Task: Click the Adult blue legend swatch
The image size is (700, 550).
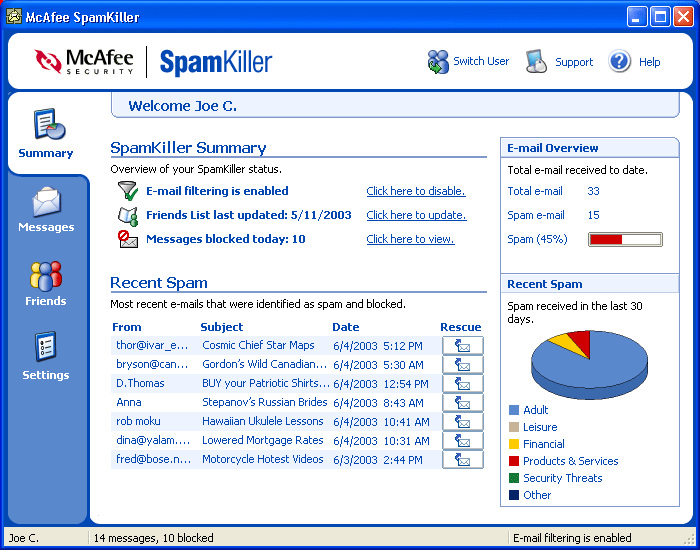Action: coord(514,410)
